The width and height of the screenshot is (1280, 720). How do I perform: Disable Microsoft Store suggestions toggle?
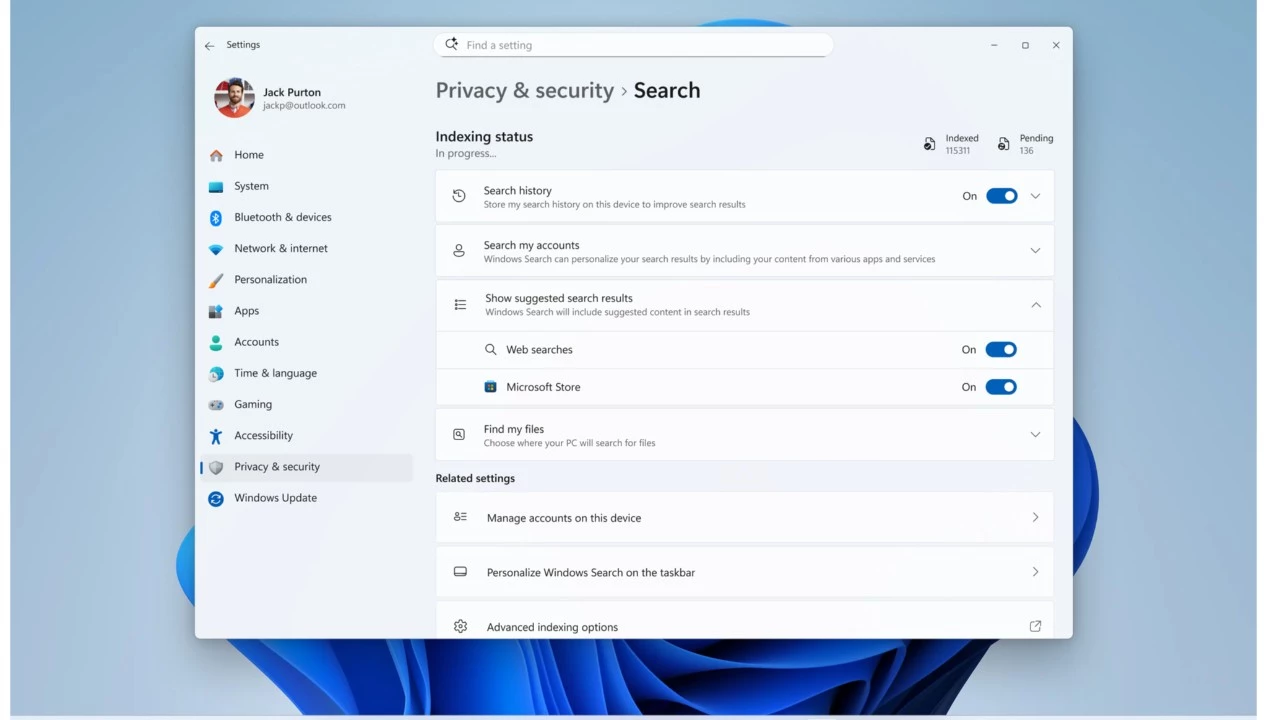pos(1001,387)
